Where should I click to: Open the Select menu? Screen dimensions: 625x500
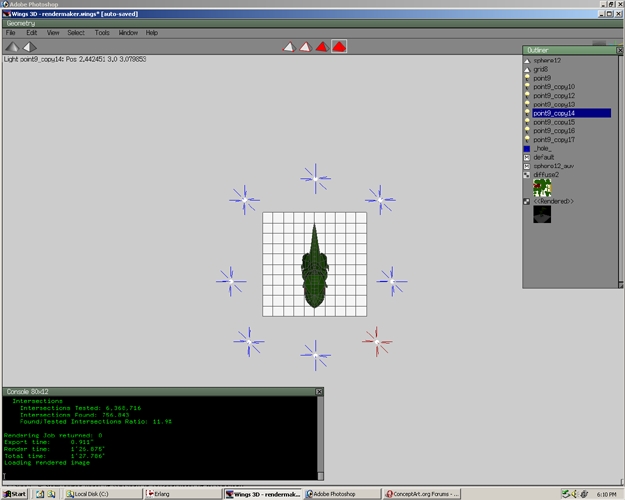click(76, 33)
